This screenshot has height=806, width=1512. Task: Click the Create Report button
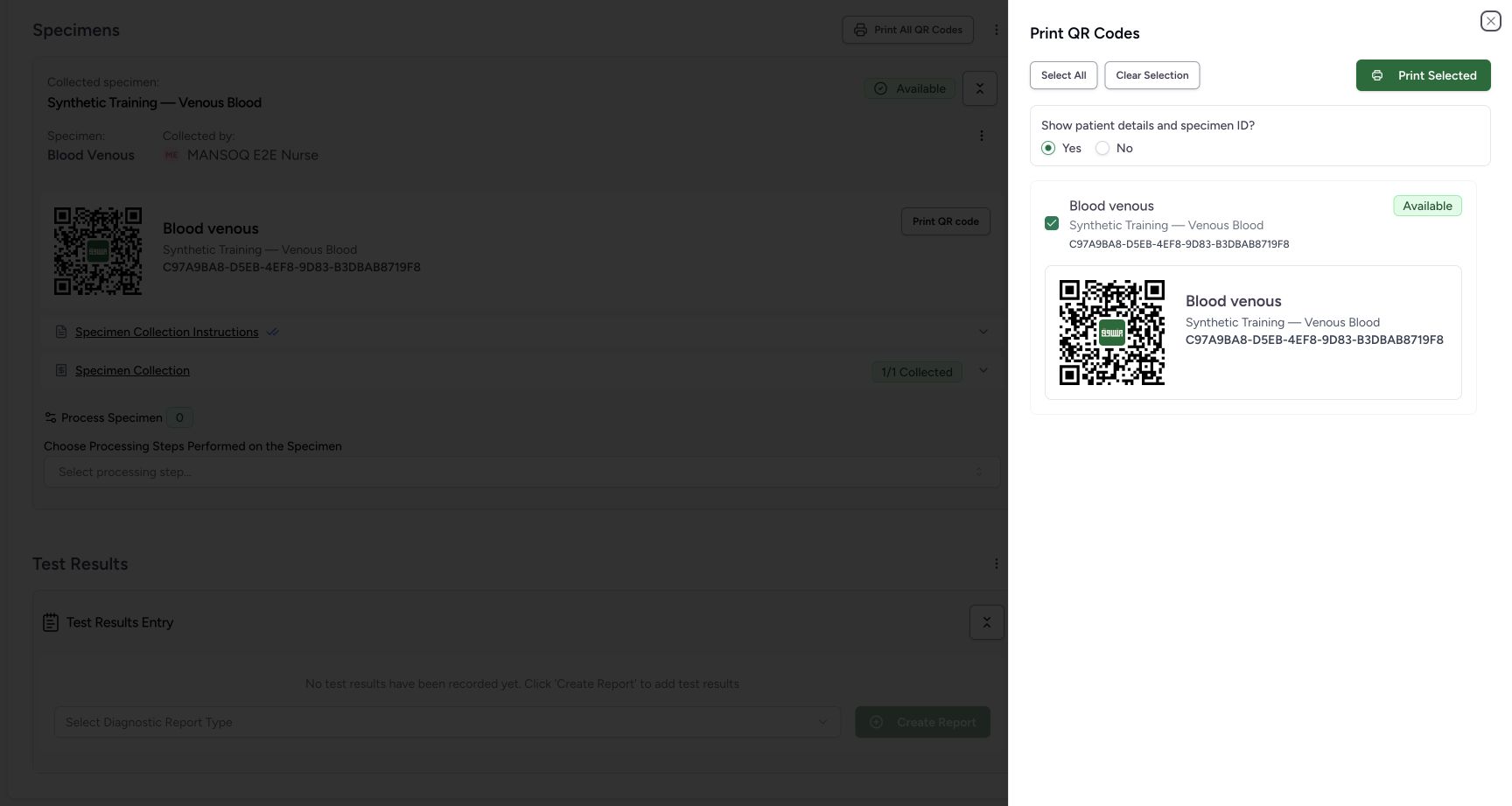pyautogui.click(x=922, y=722)
